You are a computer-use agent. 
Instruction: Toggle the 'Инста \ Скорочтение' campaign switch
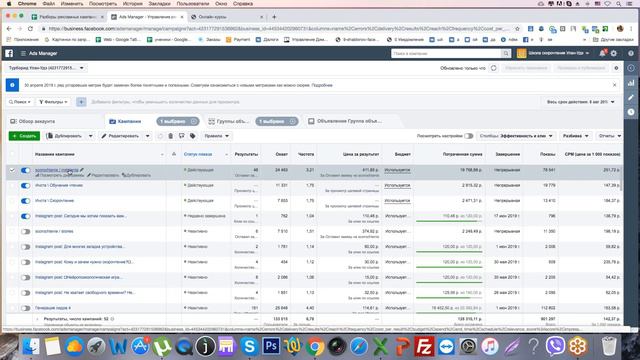(25, 201)
